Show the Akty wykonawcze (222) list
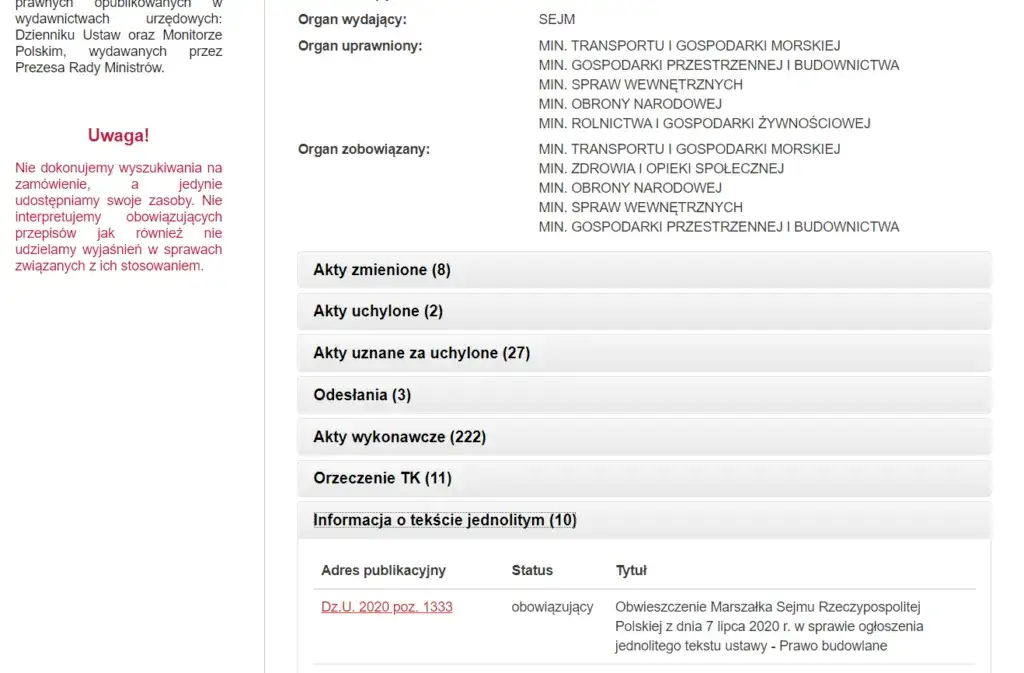This screenshot has width=1024, height=673. (399, 437)
